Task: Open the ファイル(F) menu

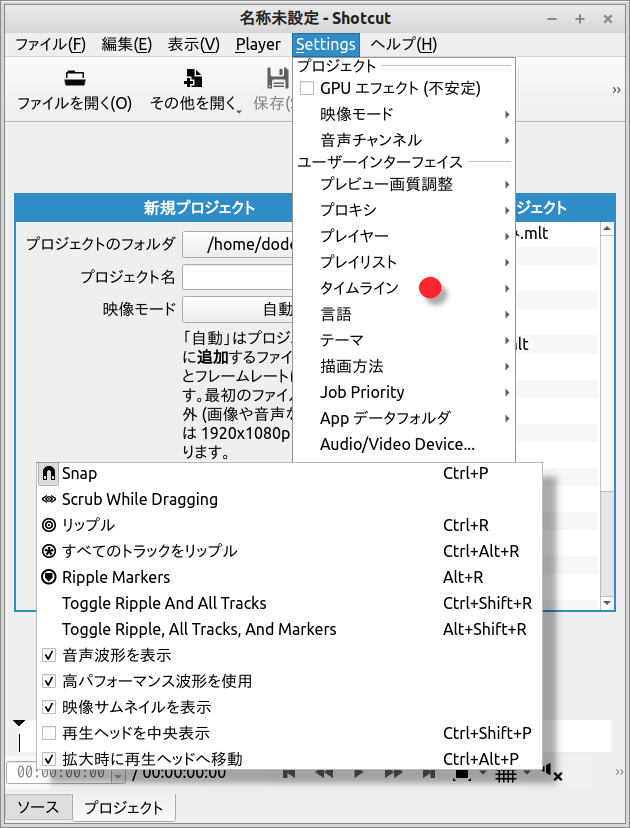Action: (x=50, y=44)
